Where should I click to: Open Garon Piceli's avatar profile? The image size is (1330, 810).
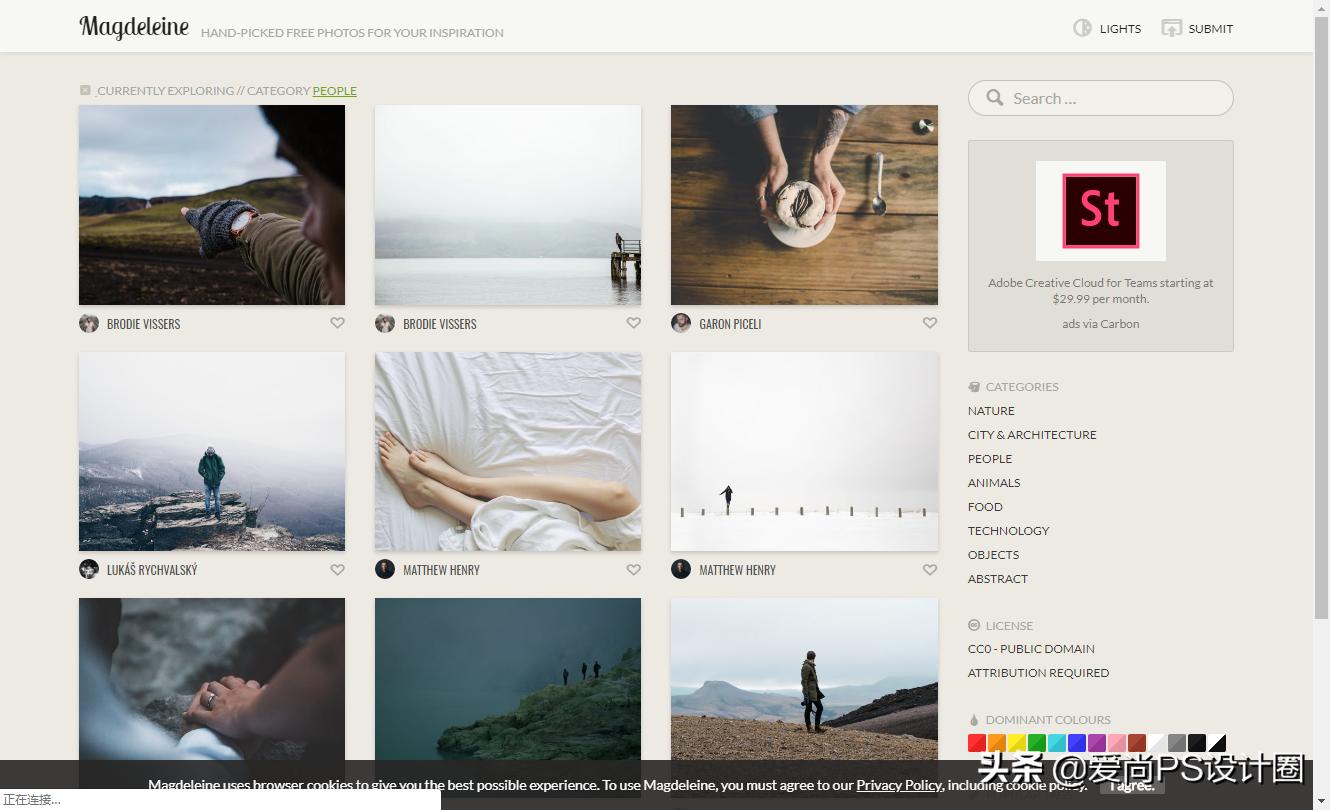(681, 323)
